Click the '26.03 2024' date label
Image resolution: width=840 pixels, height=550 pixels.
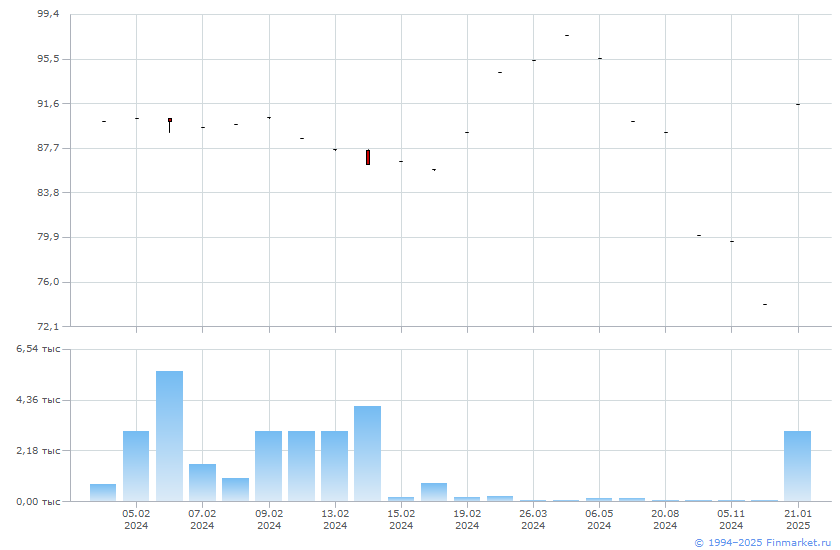pyautogui.click(x=533, y=519)
